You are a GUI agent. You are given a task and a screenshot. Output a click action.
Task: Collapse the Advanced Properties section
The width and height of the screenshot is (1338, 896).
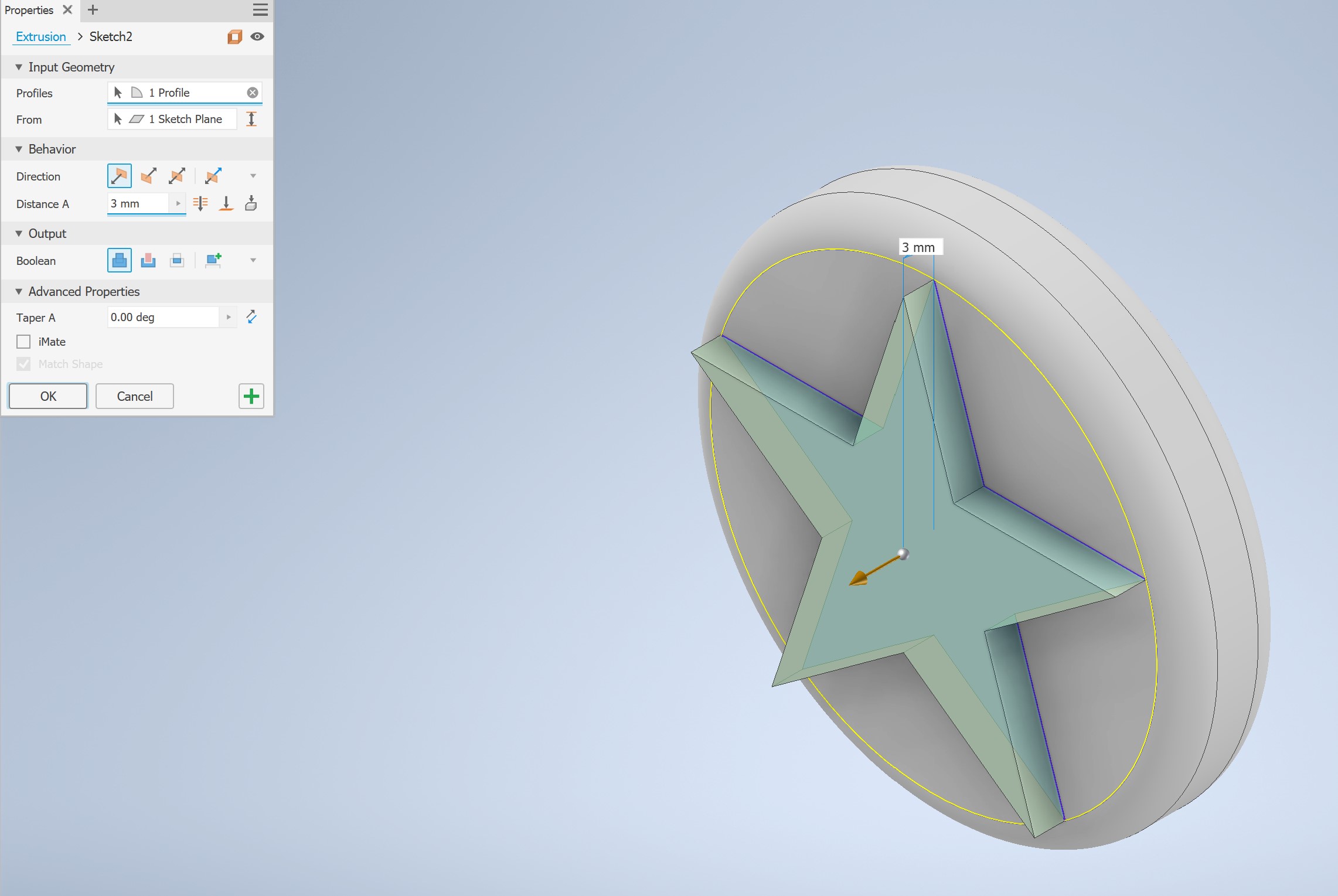19,291
